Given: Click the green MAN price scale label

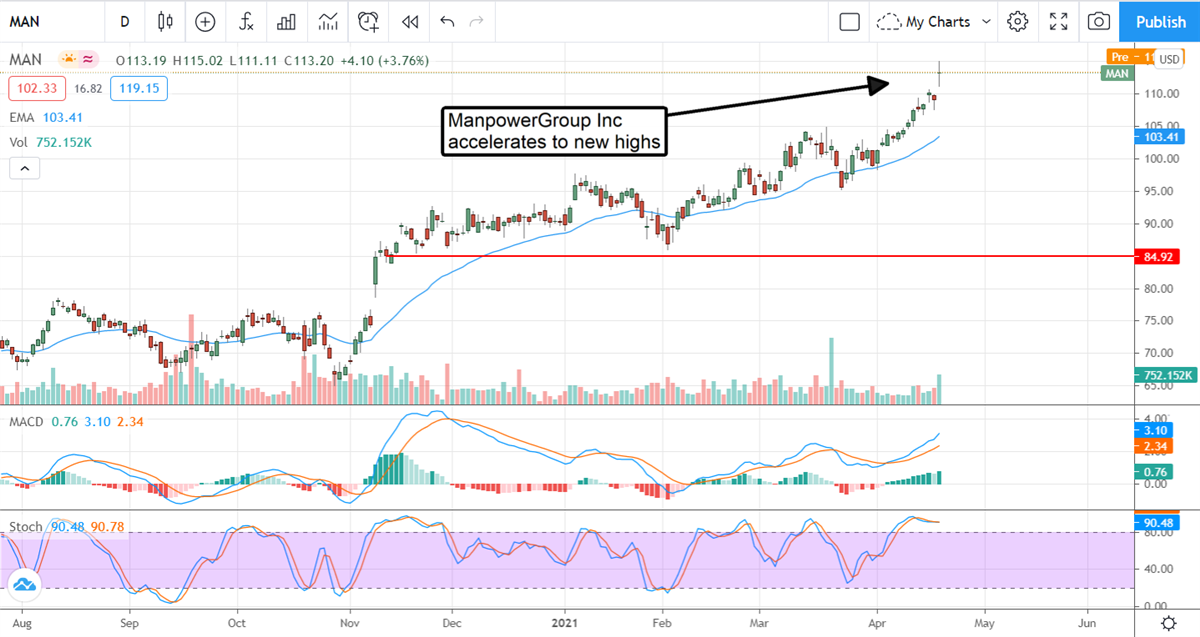Looking at the screenshot, I should pos(1116,73).
